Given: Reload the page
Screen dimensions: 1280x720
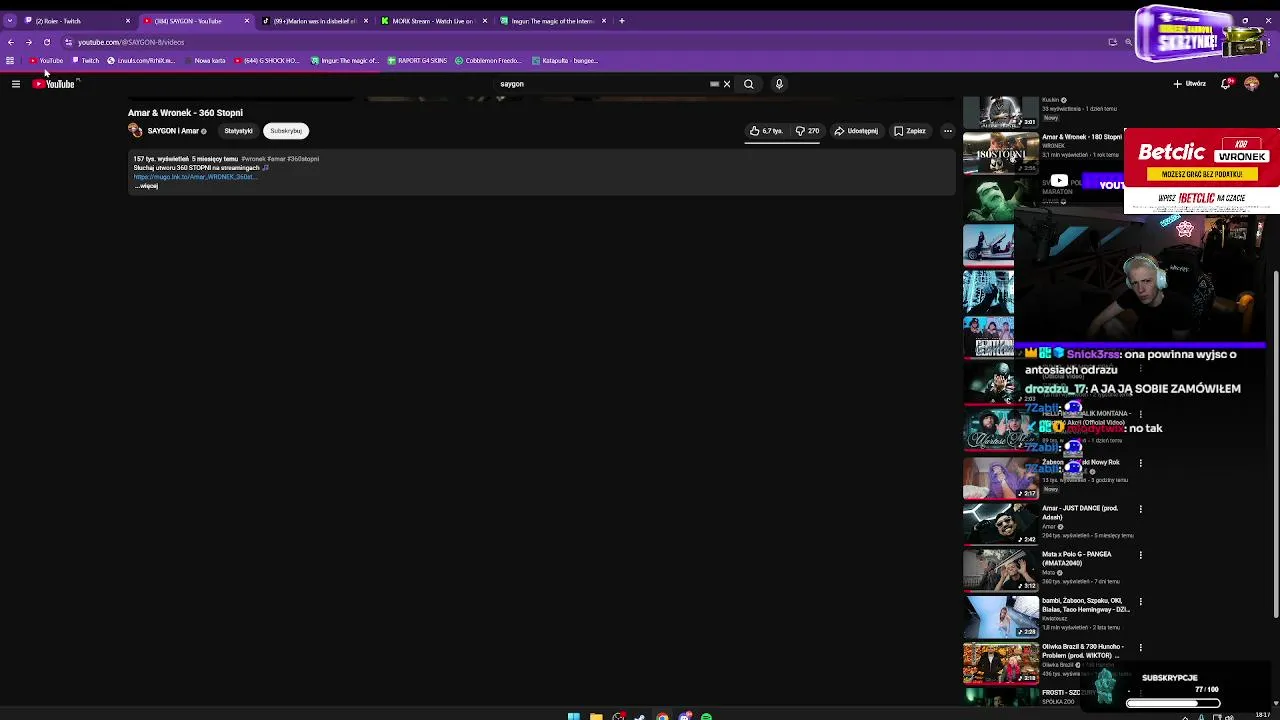Looking at the screenshot, I should click(x=47, y=42).
